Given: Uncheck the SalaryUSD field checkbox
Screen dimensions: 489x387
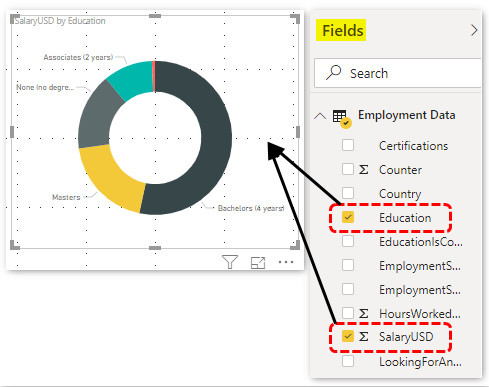Looking at the screenshot, I should (x=348, y=336).
